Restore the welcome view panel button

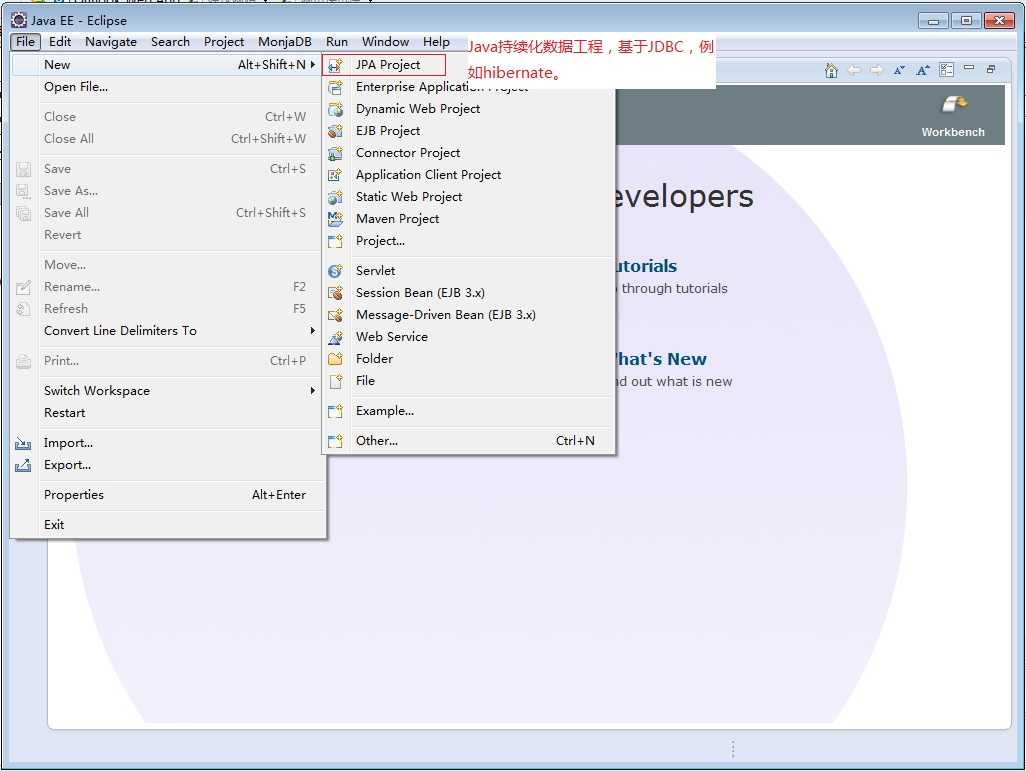(x=991, y=69)
